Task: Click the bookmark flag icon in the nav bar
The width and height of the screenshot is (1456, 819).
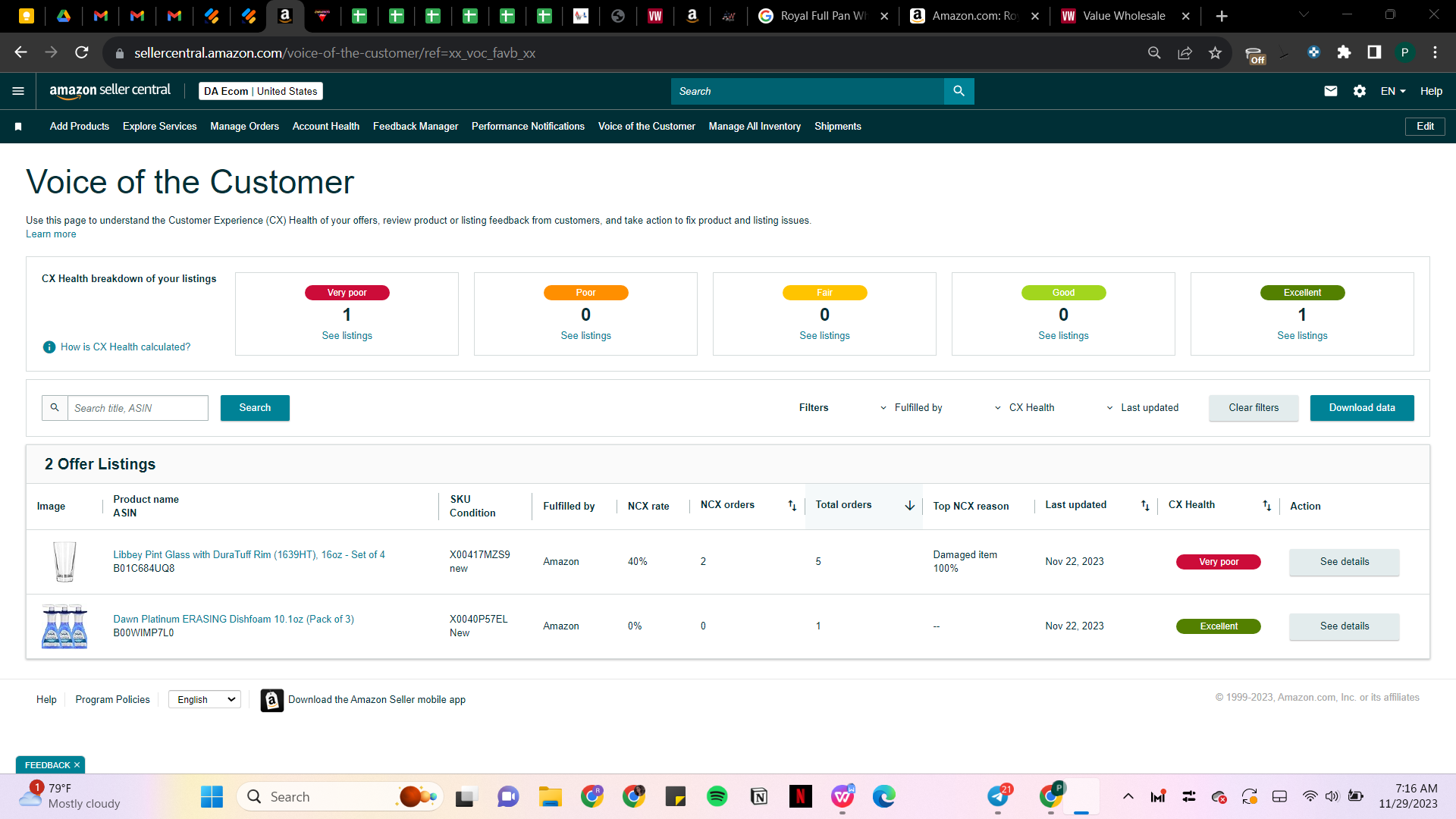Action: point(18,127)
